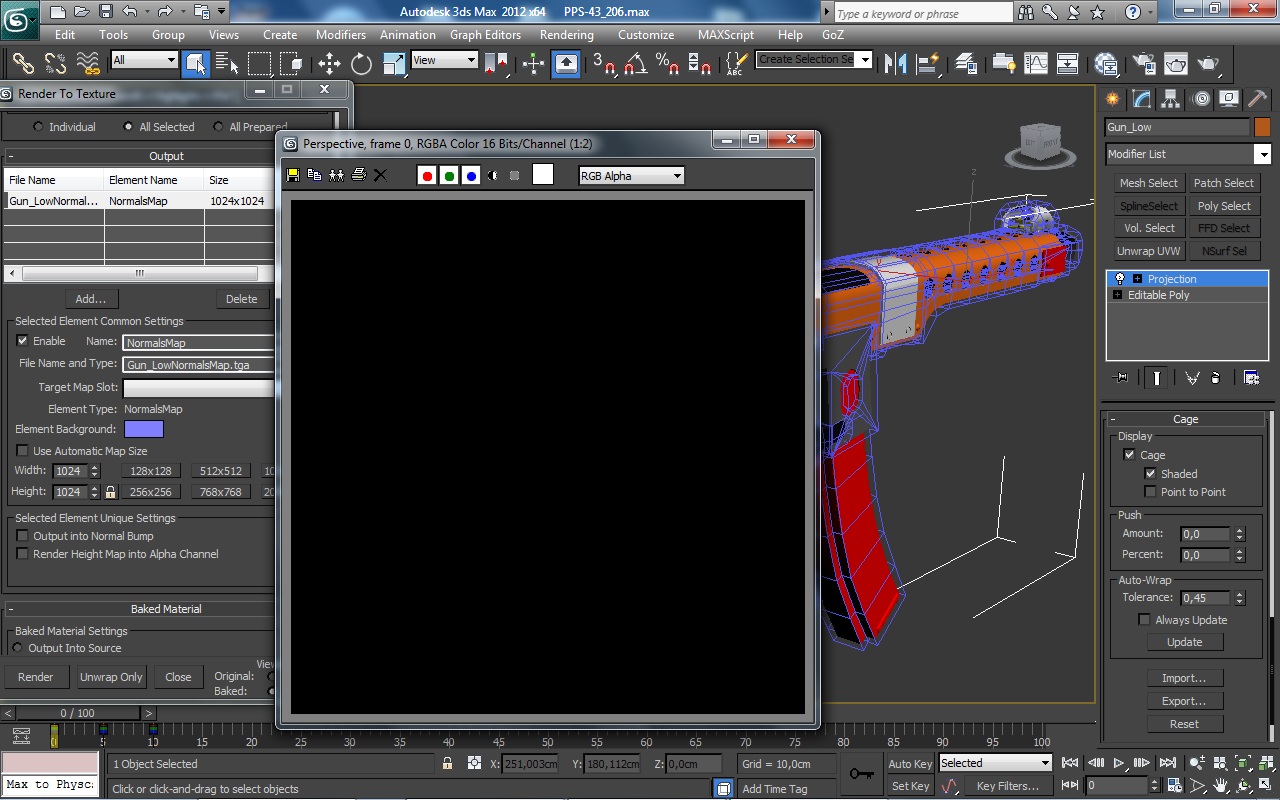Viewport: 1280px width, 800px height.
Task: Toggle the 3D Snaps tool
Action: pyautogui.click(x=603, y=64)
